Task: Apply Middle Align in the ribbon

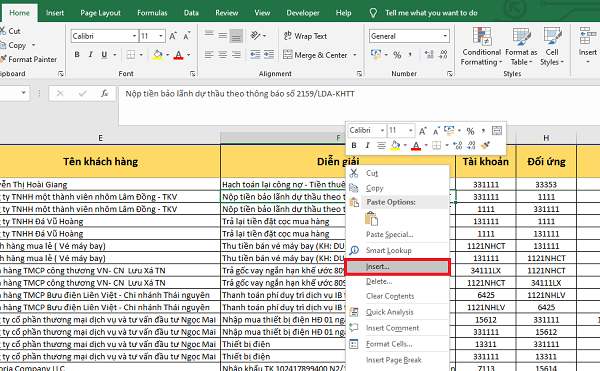Action: click(x=223, y=36)
